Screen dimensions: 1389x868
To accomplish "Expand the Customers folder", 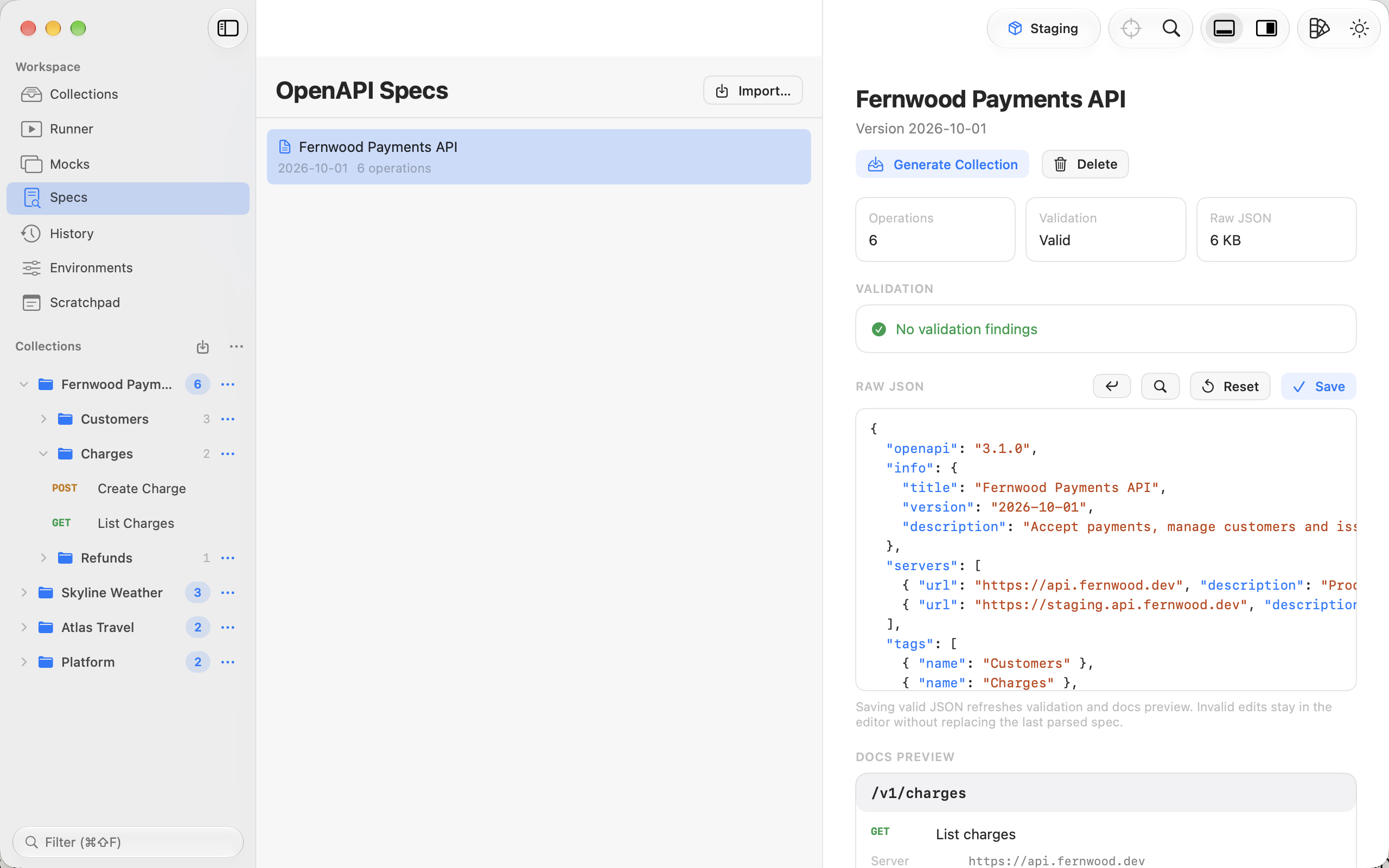I will [x=43, y=419].
